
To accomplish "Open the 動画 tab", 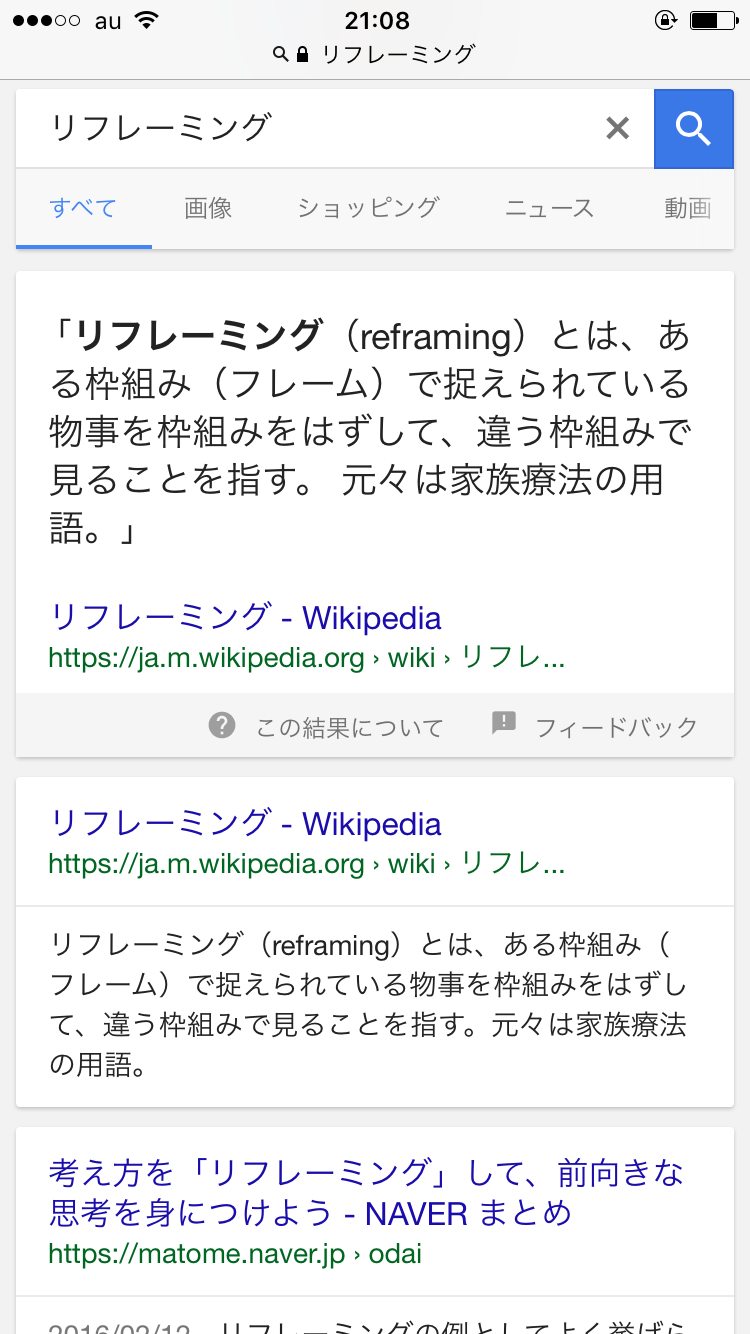I will click(688, 208).
